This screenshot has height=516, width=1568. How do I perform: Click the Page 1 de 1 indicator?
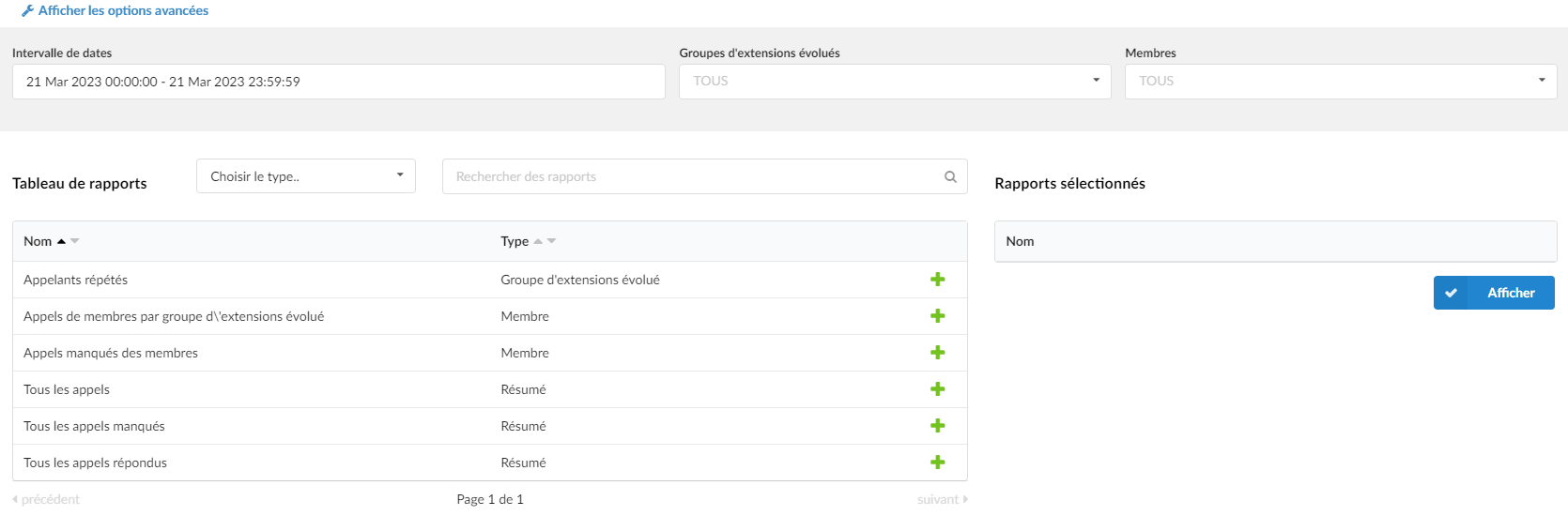[x=490, y=499]
